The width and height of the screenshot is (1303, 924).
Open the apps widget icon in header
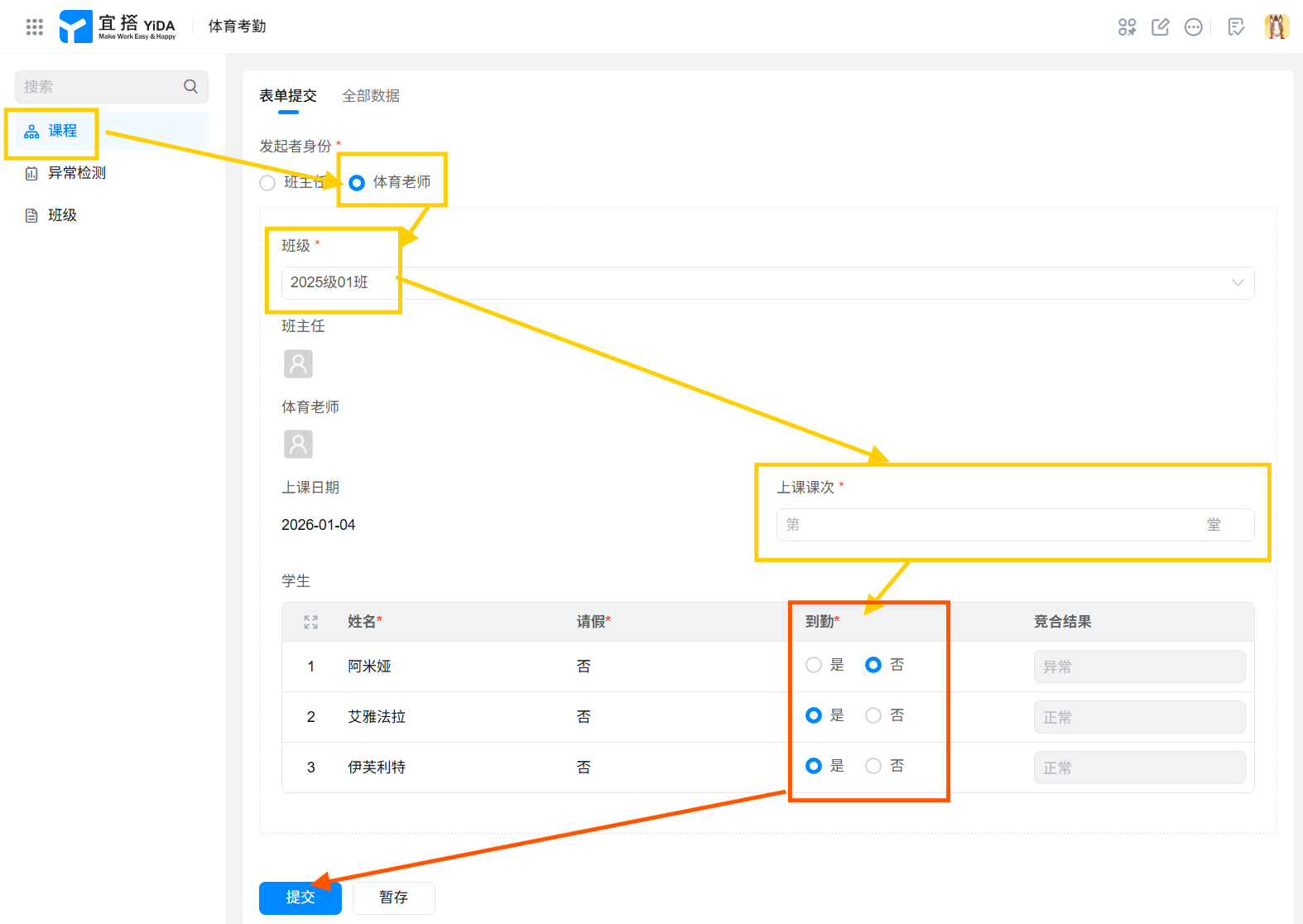[1127, 27]
